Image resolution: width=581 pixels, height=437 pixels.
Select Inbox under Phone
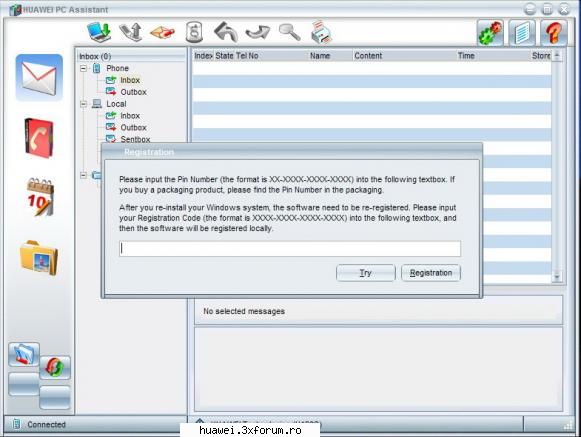point(130,80)
